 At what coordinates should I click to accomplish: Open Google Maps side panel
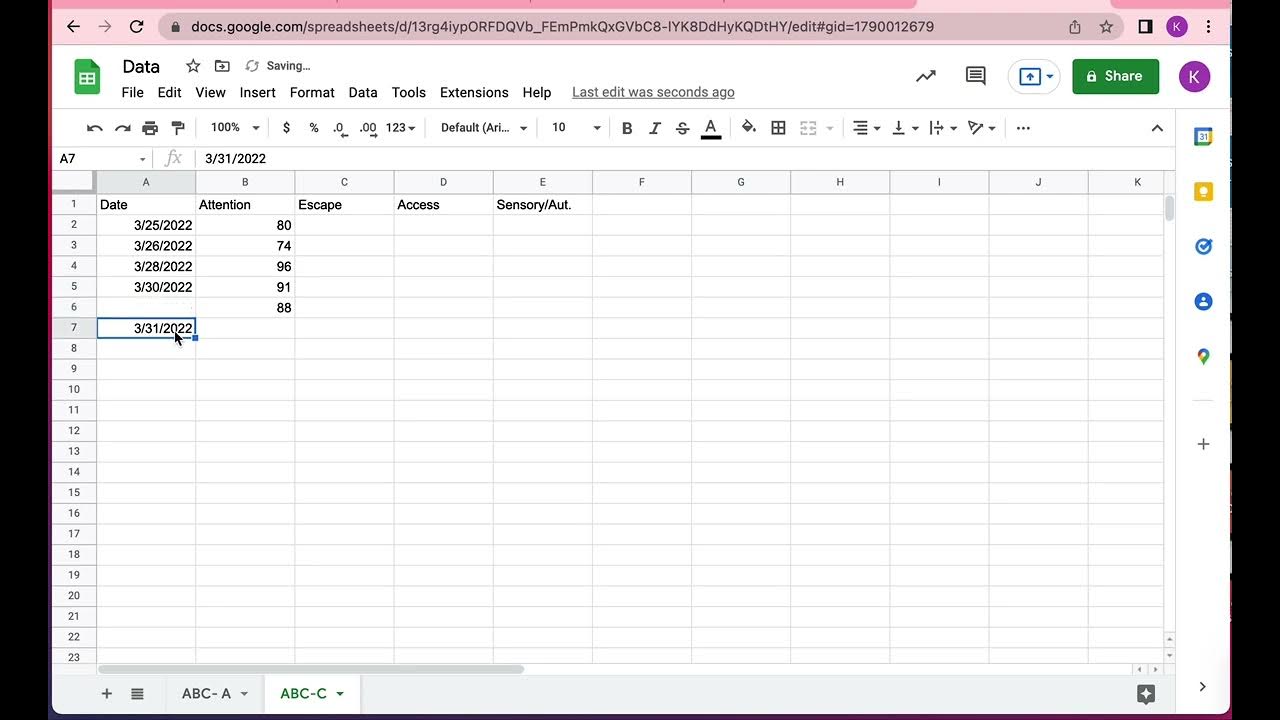pyautogui.click(x=1203, y=356)
